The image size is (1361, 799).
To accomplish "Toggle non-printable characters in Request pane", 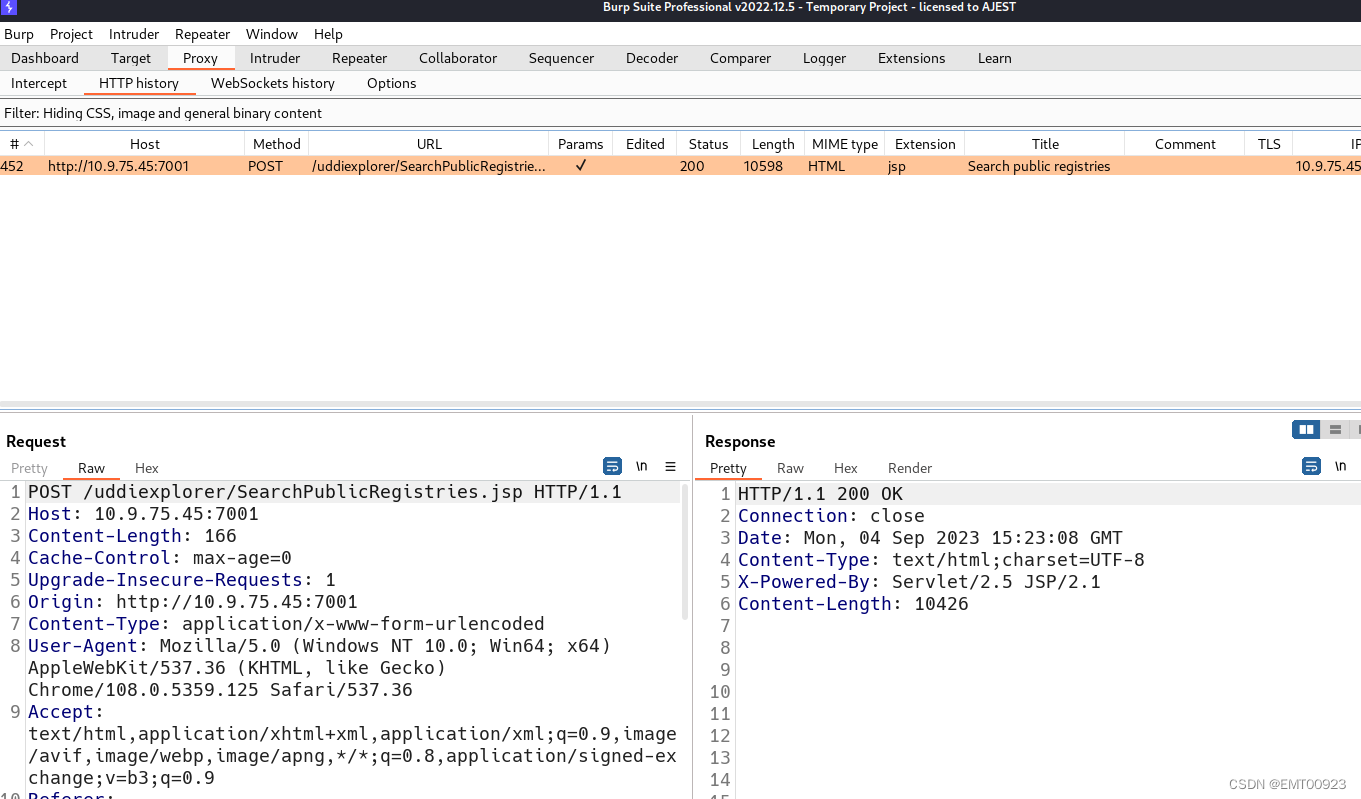I will click(x=642, y=466).
